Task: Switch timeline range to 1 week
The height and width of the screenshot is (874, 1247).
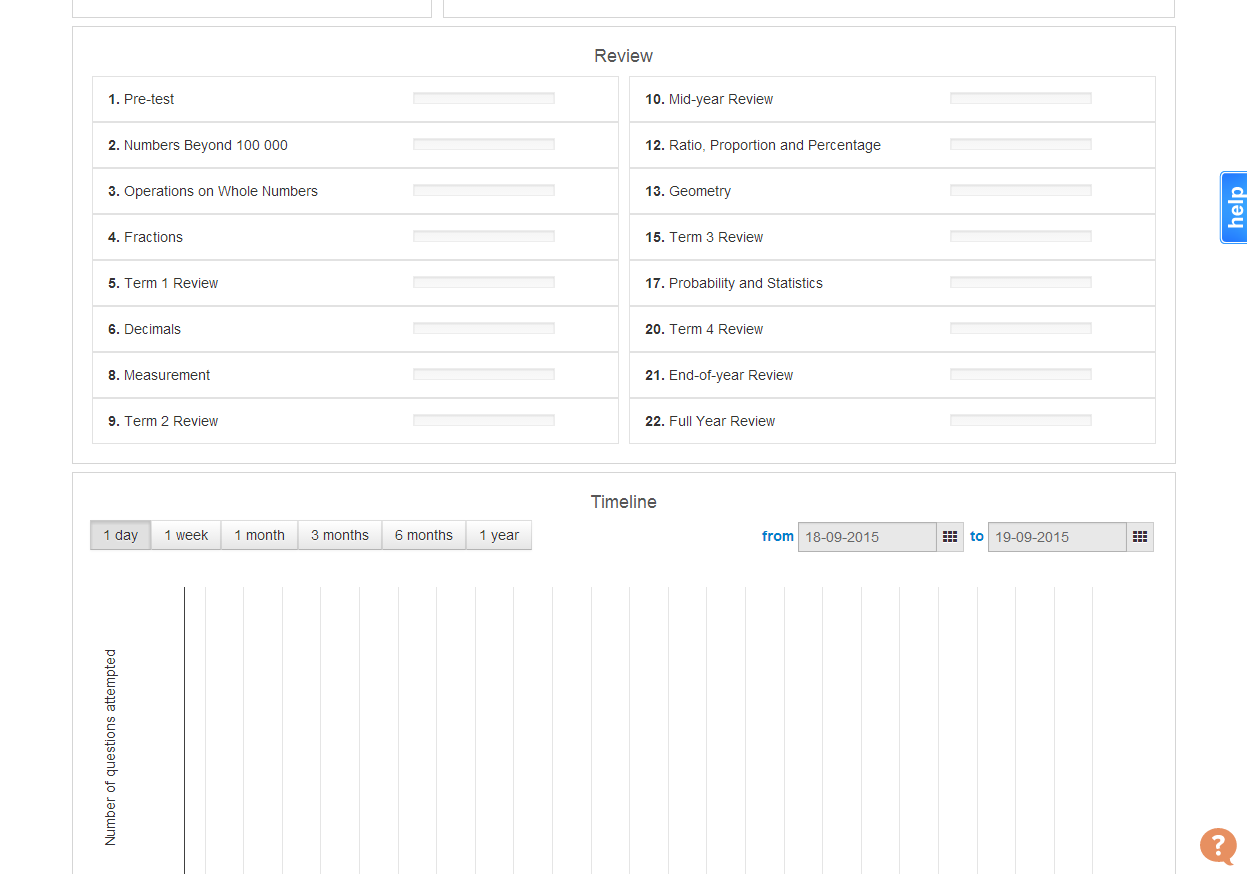Action: (x=186, y=535)
